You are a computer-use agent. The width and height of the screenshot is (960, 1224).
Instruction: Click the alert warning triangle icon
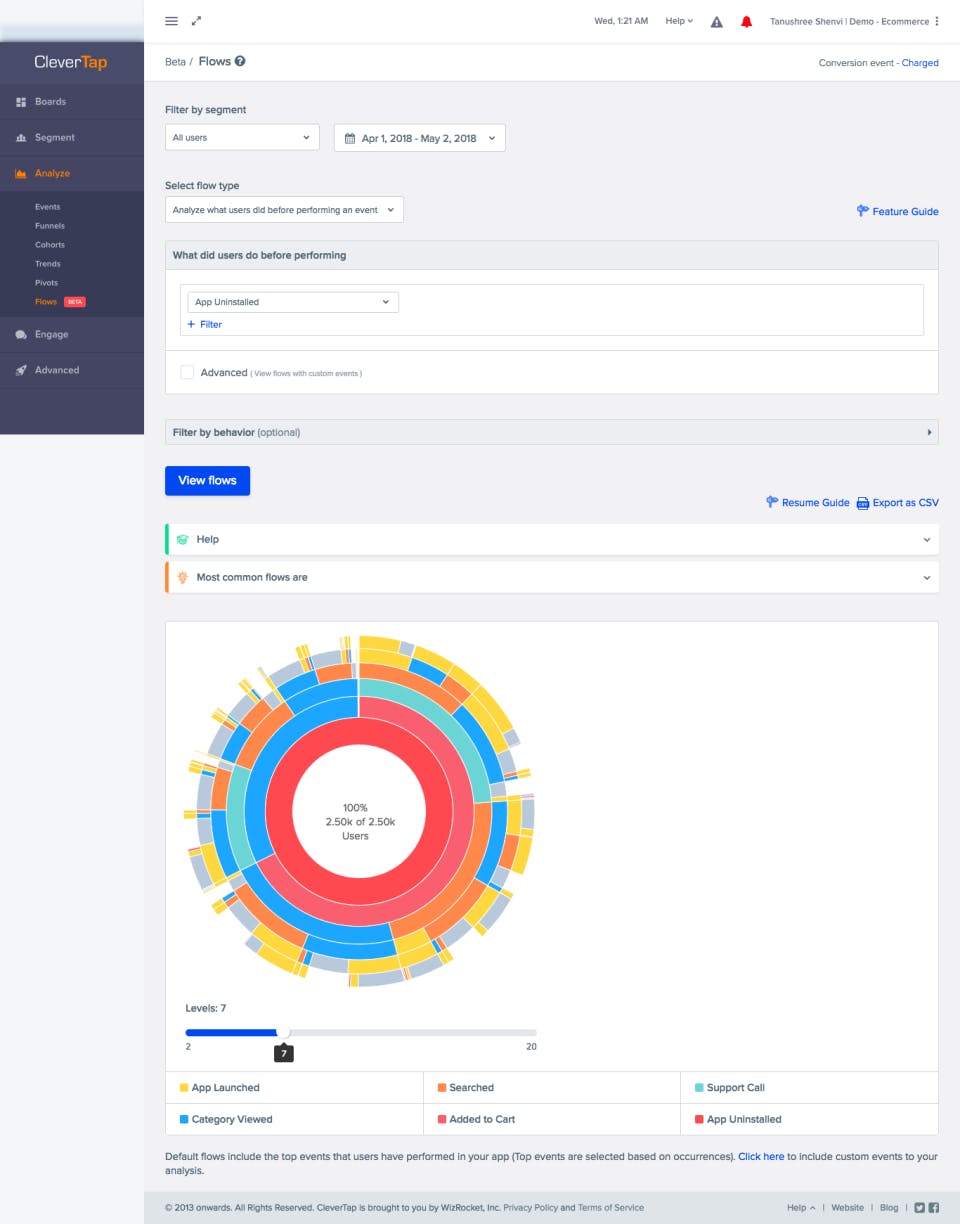pyautogui.click(x=716, y=20)
